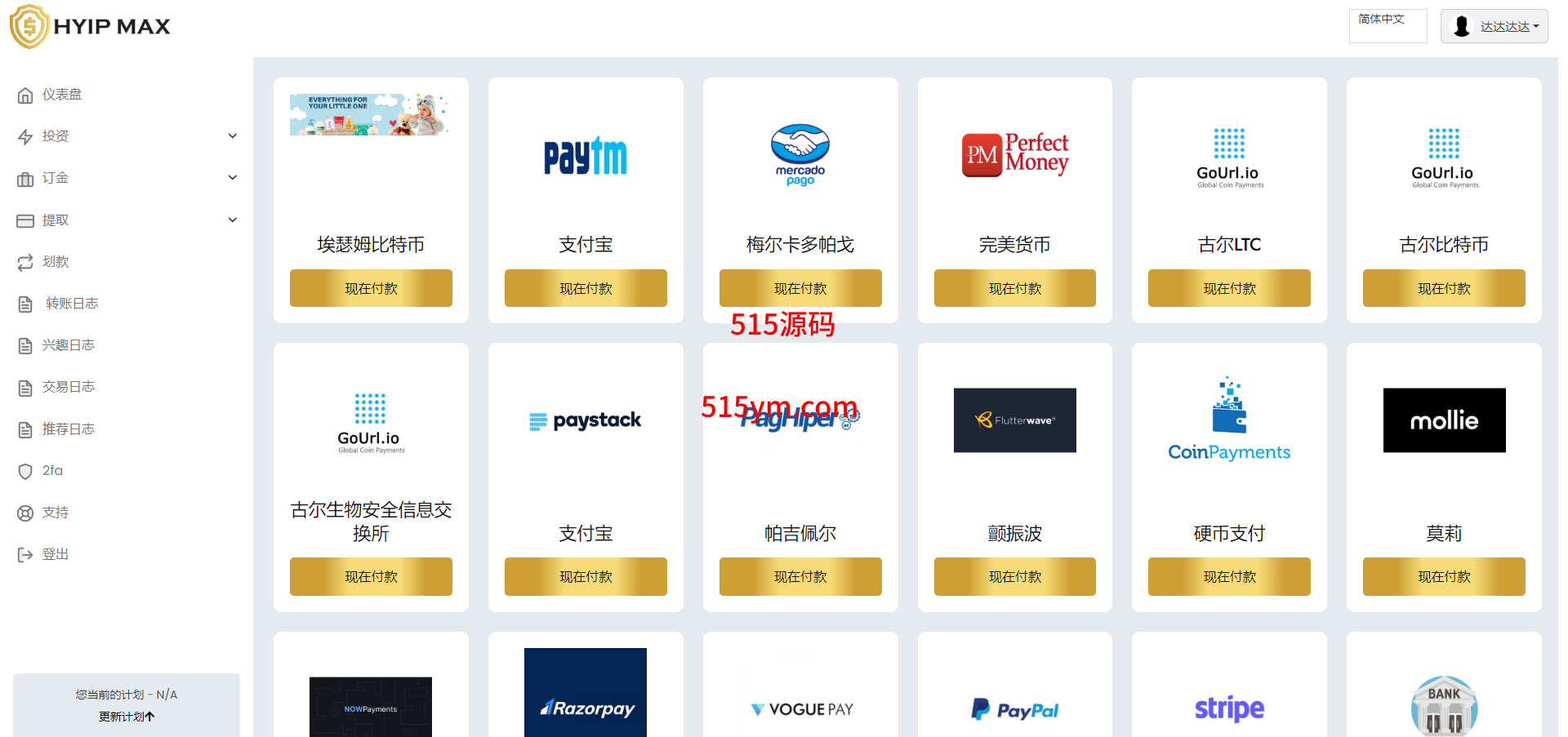The image size is (1568, 737).
Task: Click the user avatar icon at top right
Action: (x=1462, y=26)
